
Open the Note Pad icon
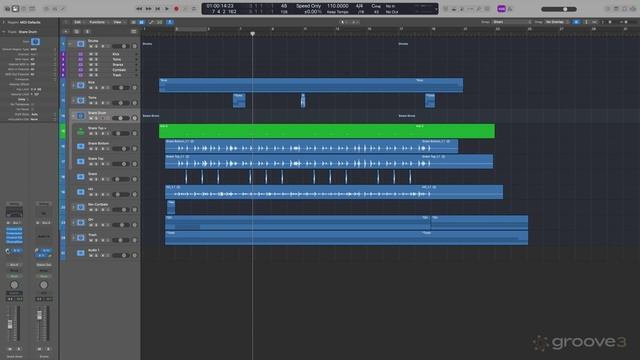616,9
